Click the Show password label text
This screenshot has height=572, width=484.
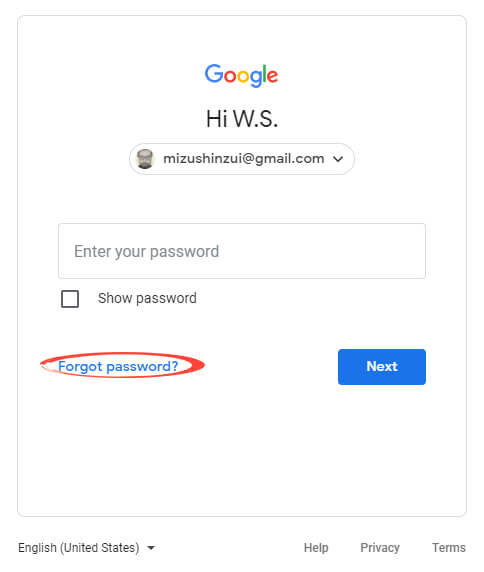point(147,298)
